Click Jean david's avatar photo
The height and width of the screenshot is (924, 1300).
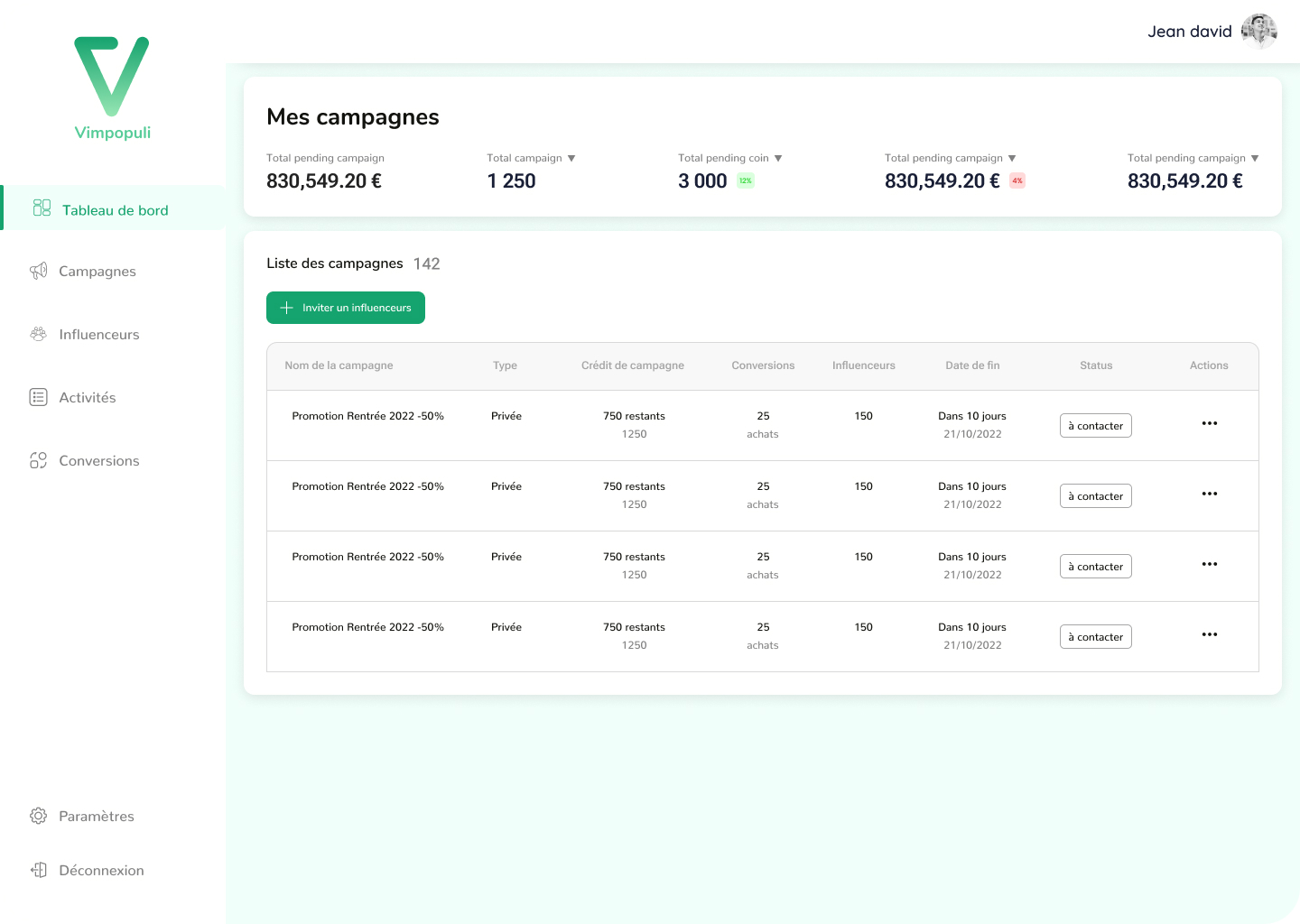(x=1259, y=32)
